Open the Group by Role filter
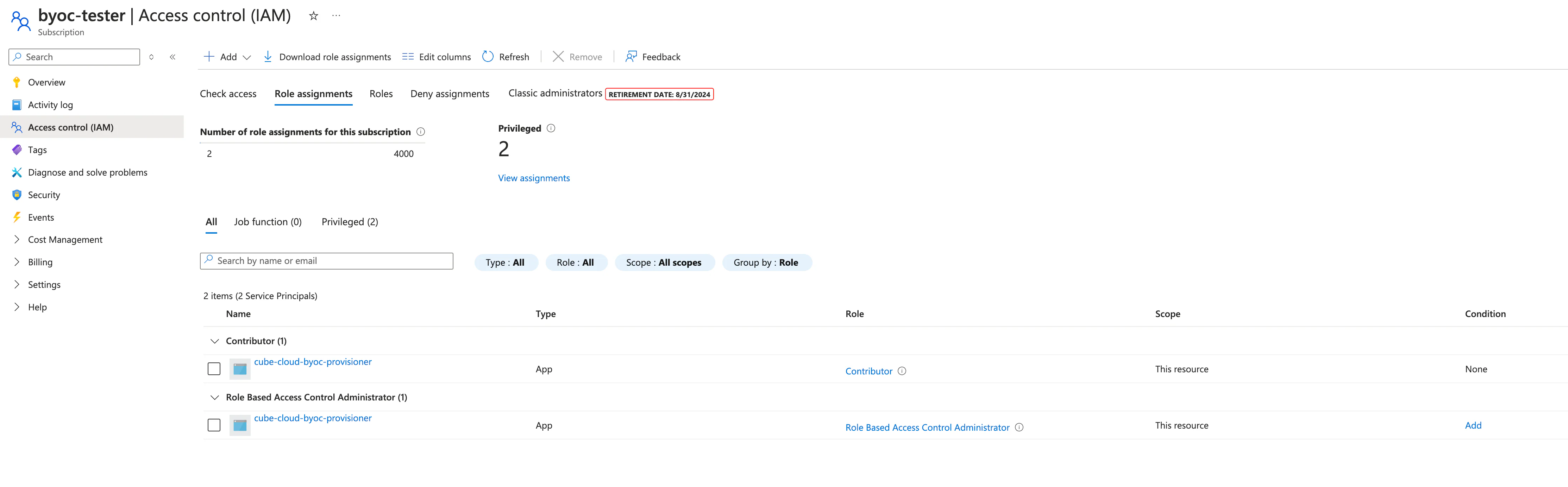Viewport: 1568px width, 487px height. tap(766, 263)
